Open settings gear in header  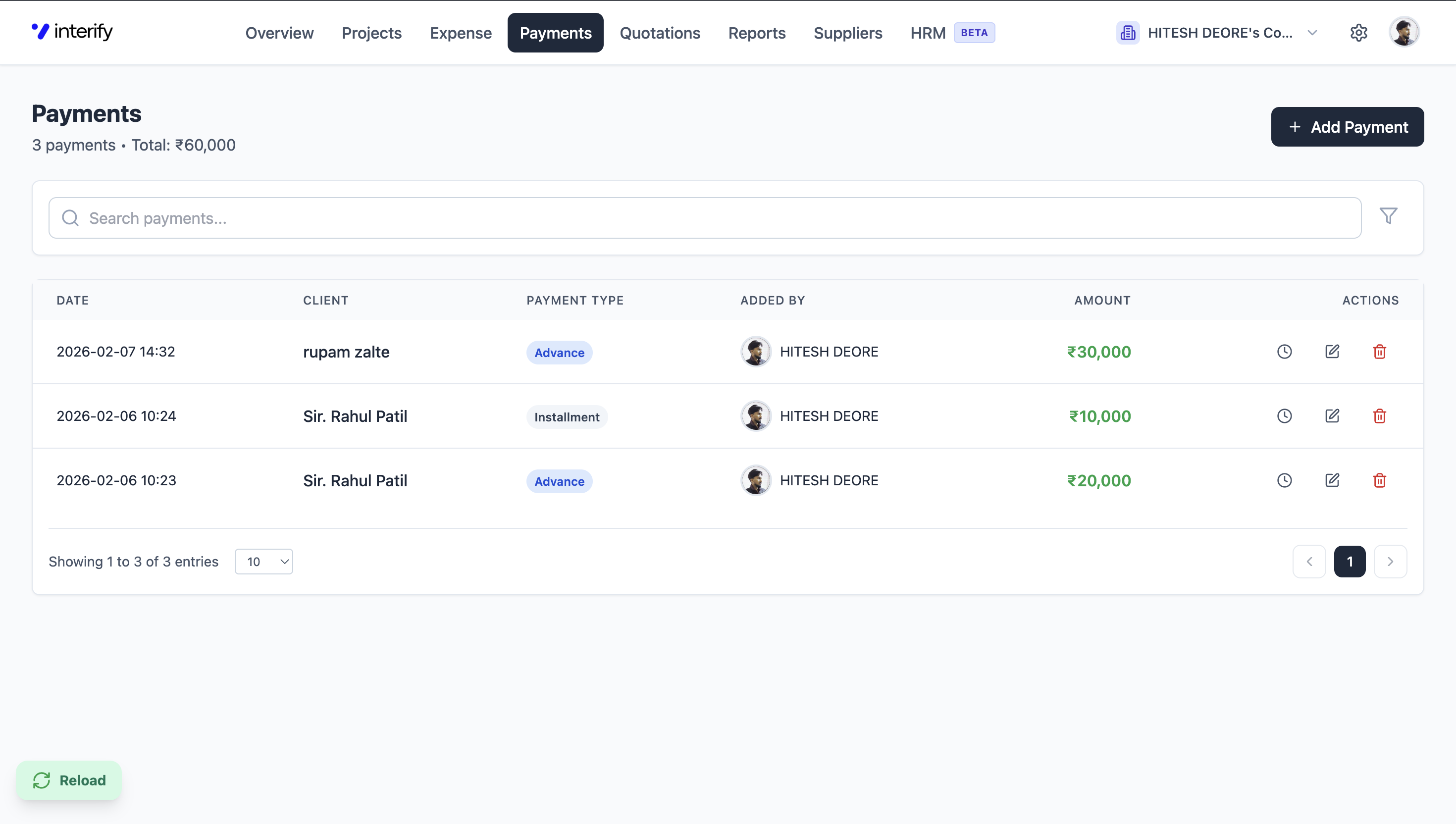1358,33
